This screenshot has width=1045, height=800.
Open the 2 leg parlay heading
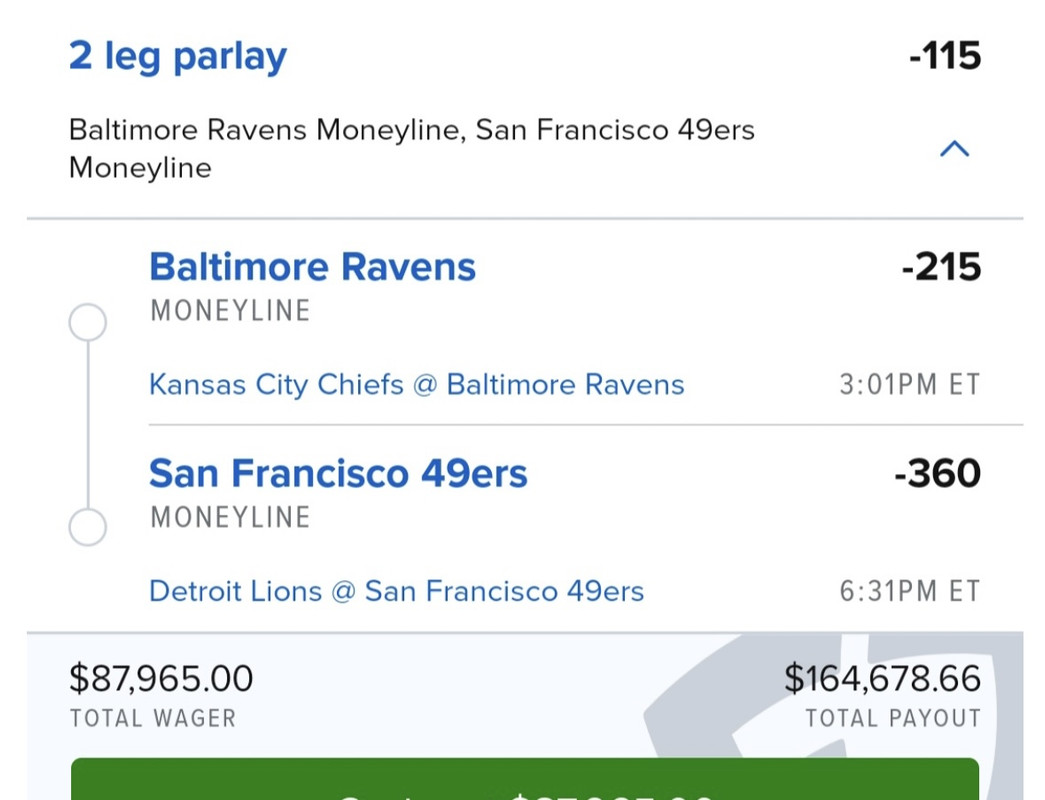click(178, 56)
